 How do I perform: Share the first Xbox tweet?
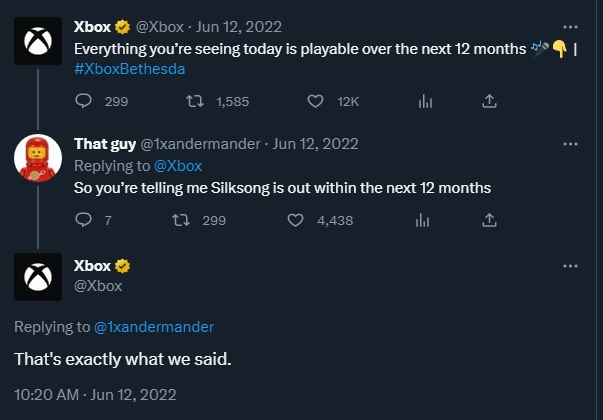click(x=489, y=101)
